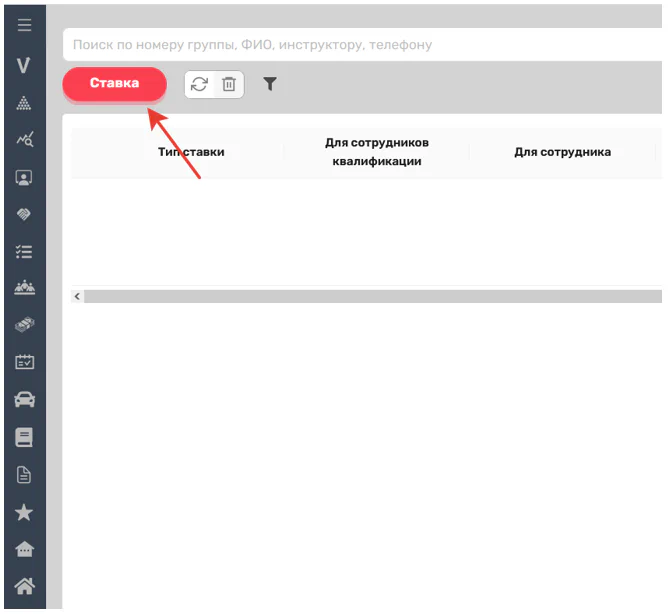This screenshot has width=668, height=614.
Task: Open the document page icon in the sidebar
Action: [24, 475]
